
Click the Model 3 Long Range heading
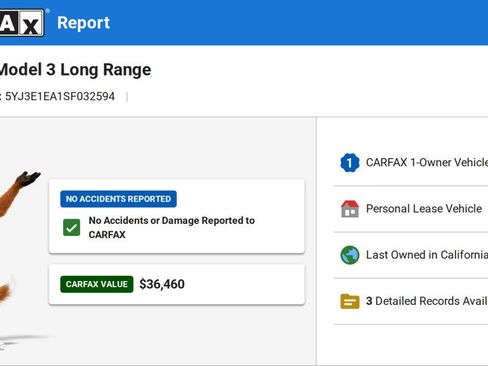coord(75,70)
